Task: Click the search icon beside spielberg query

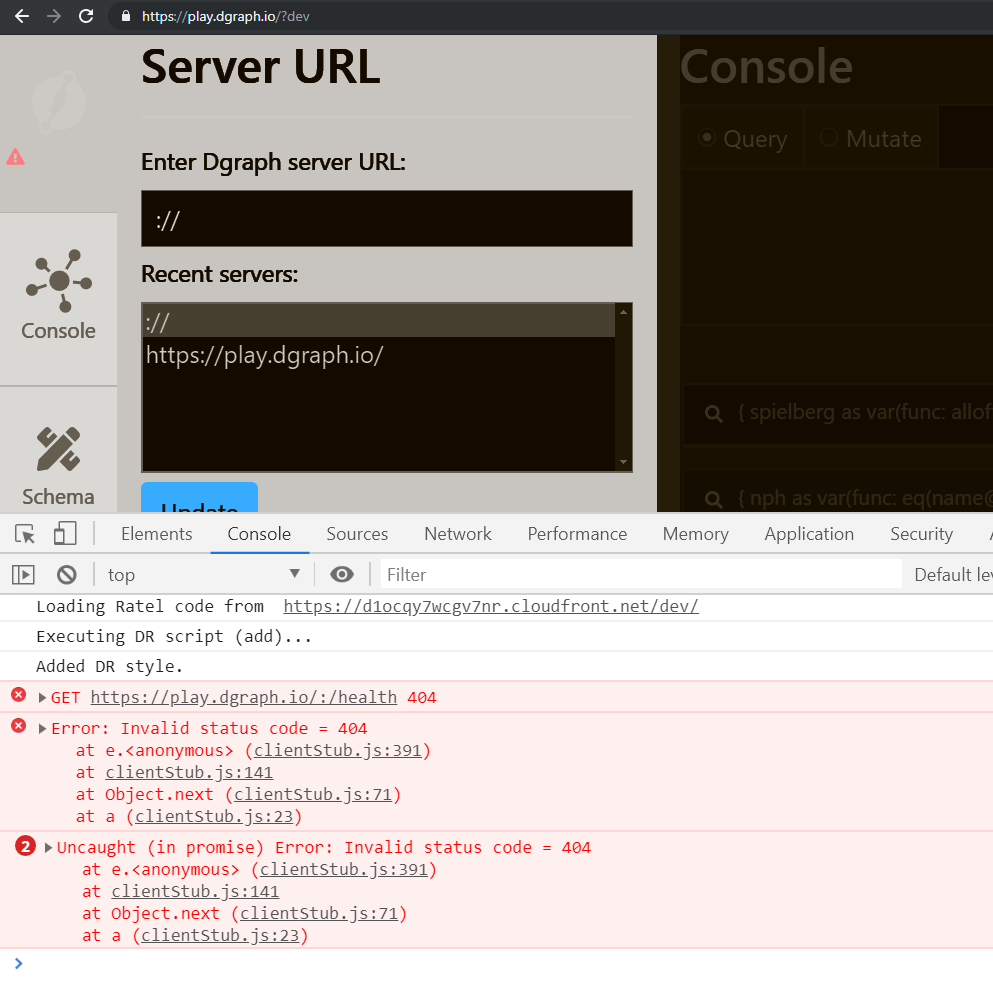Action: tap(714, 414)
